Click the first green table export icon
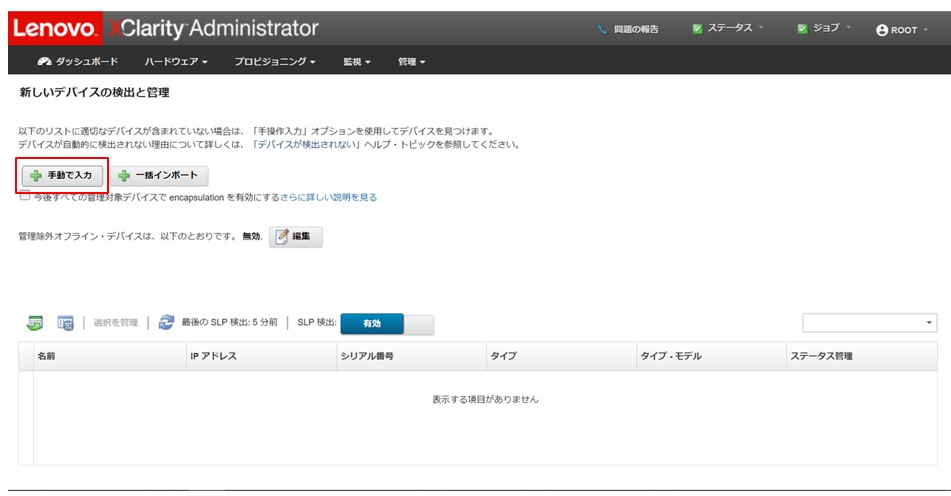This screenshot has width=951, height=496. [35, 323]
